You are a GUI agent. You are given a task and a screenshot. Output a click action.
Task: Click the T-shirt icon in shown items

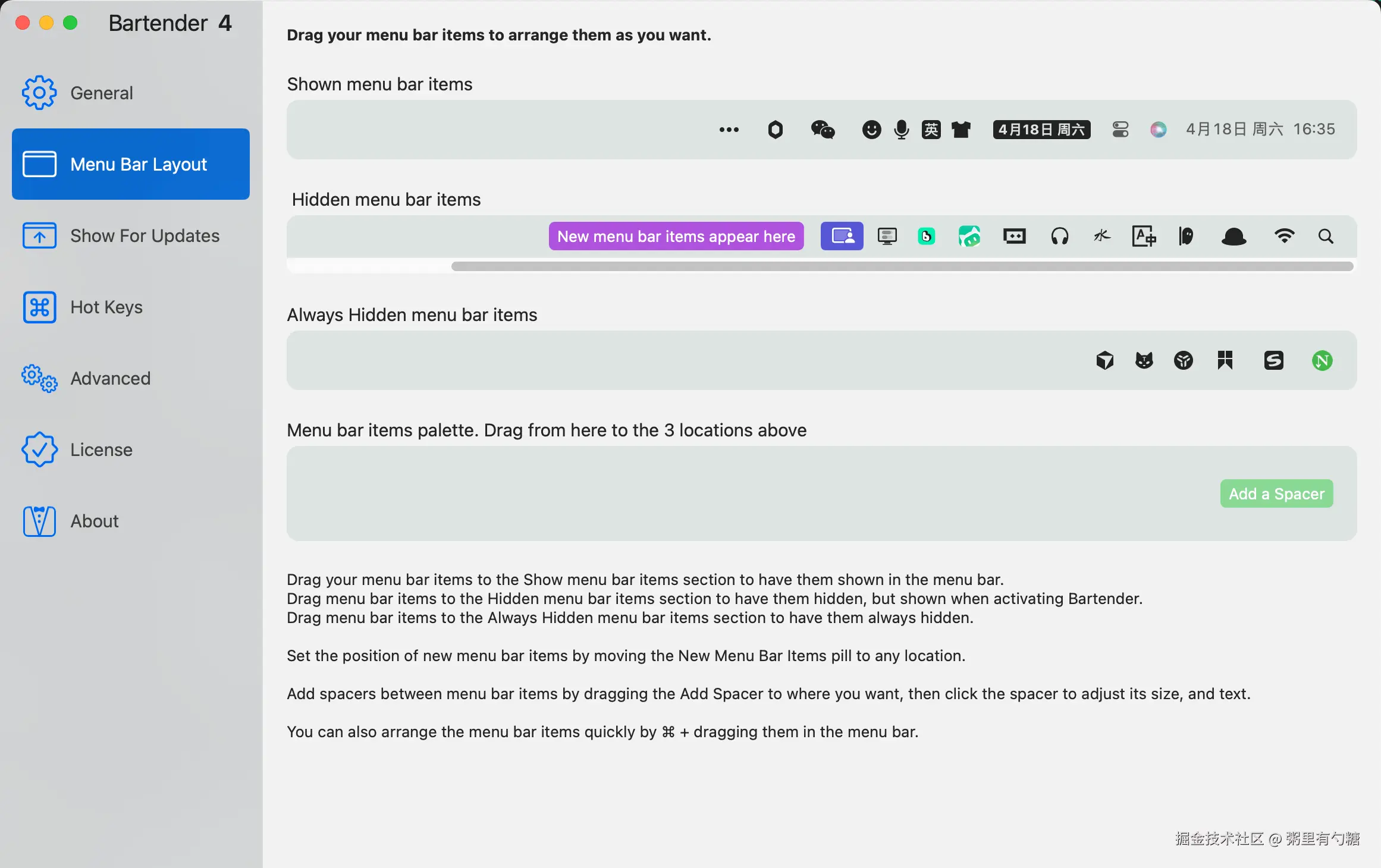click(961, 130)
